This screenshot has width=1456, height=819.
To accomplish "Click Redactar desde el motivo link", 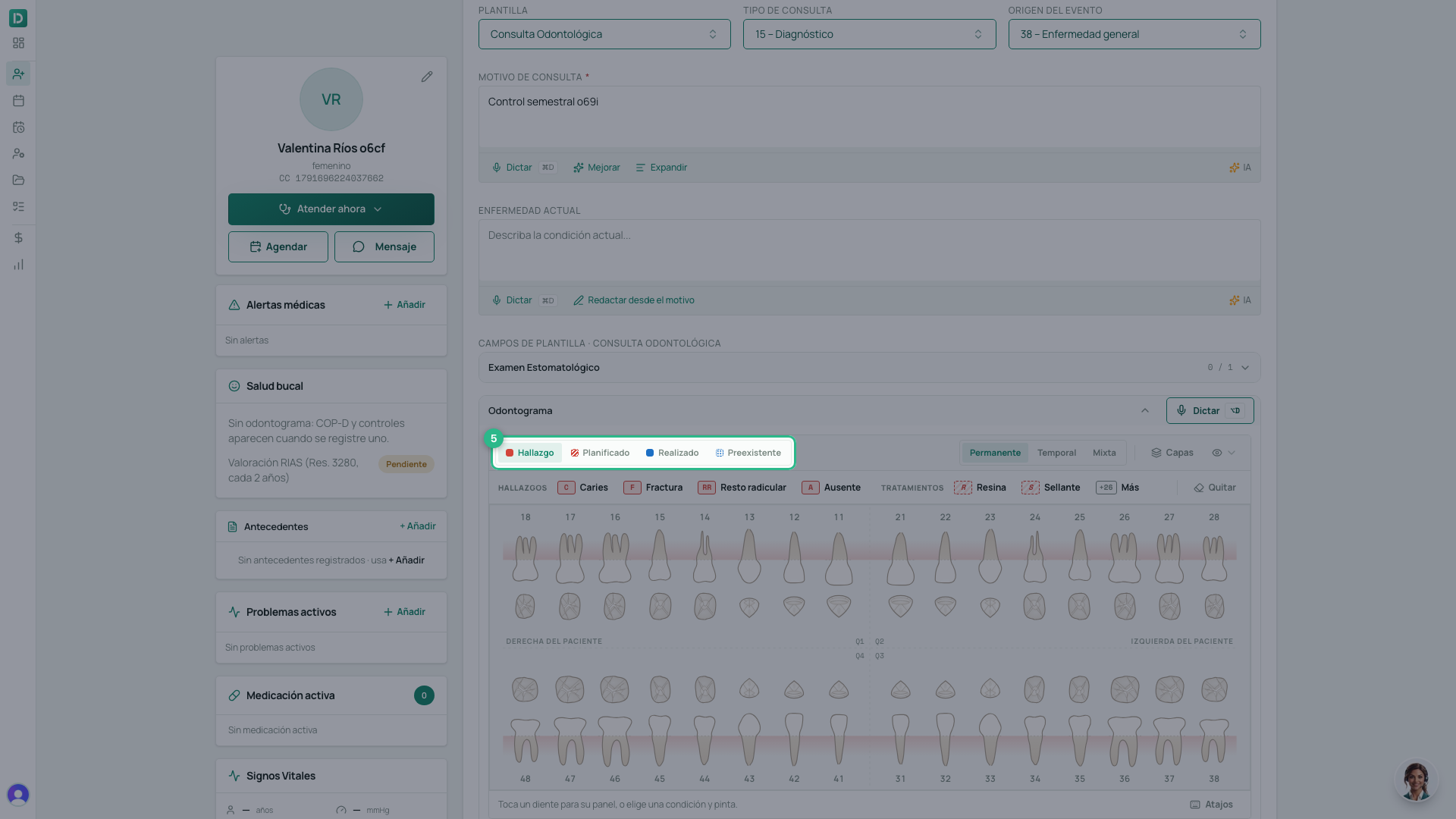I will point(633,300).
